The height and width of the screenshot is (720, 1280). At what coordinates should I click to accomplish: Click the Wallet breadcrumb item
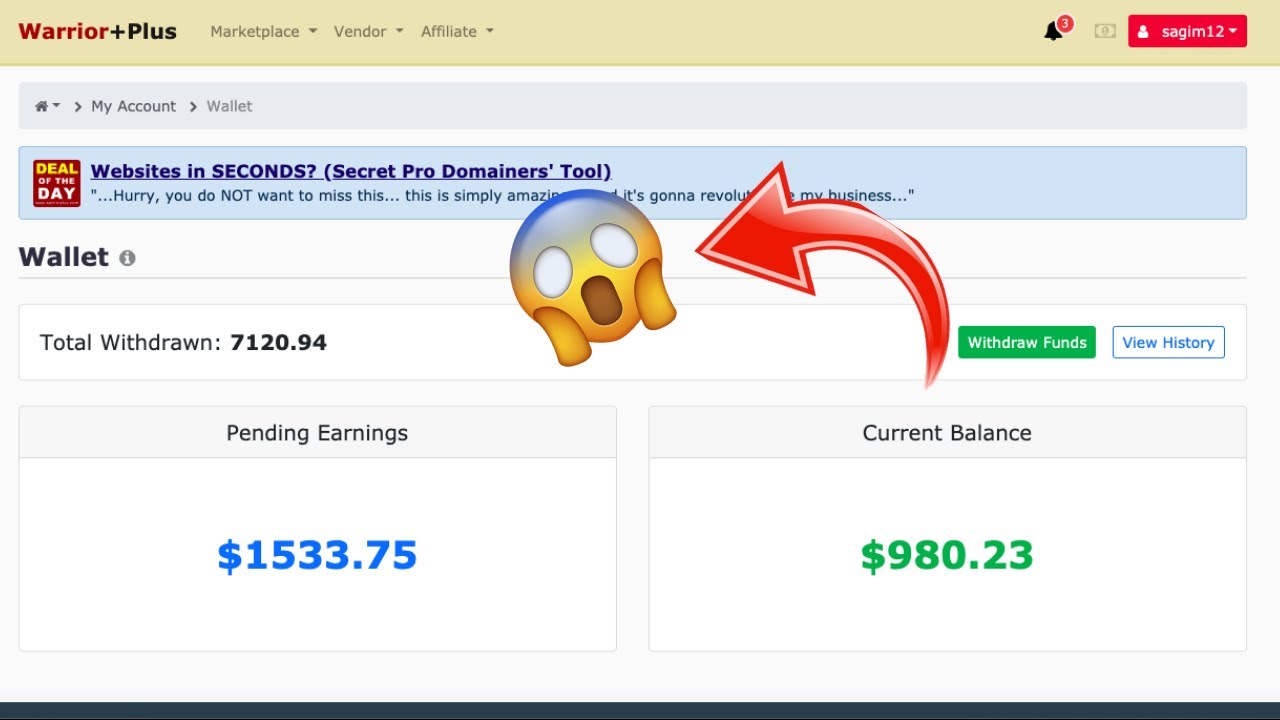pos(229,106)
